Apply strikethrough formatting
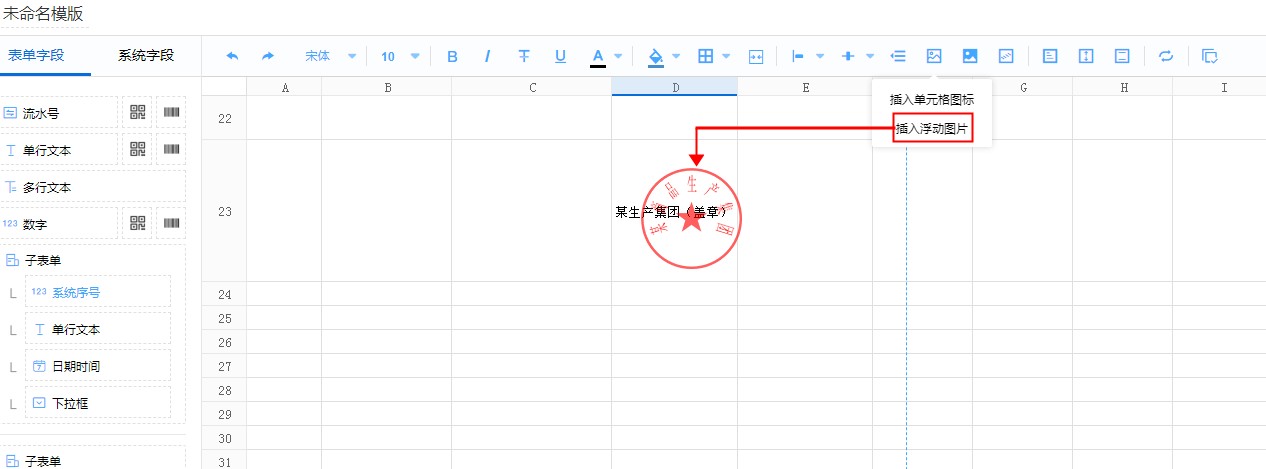The image size is (1266, 469). [x=524, y=56]
